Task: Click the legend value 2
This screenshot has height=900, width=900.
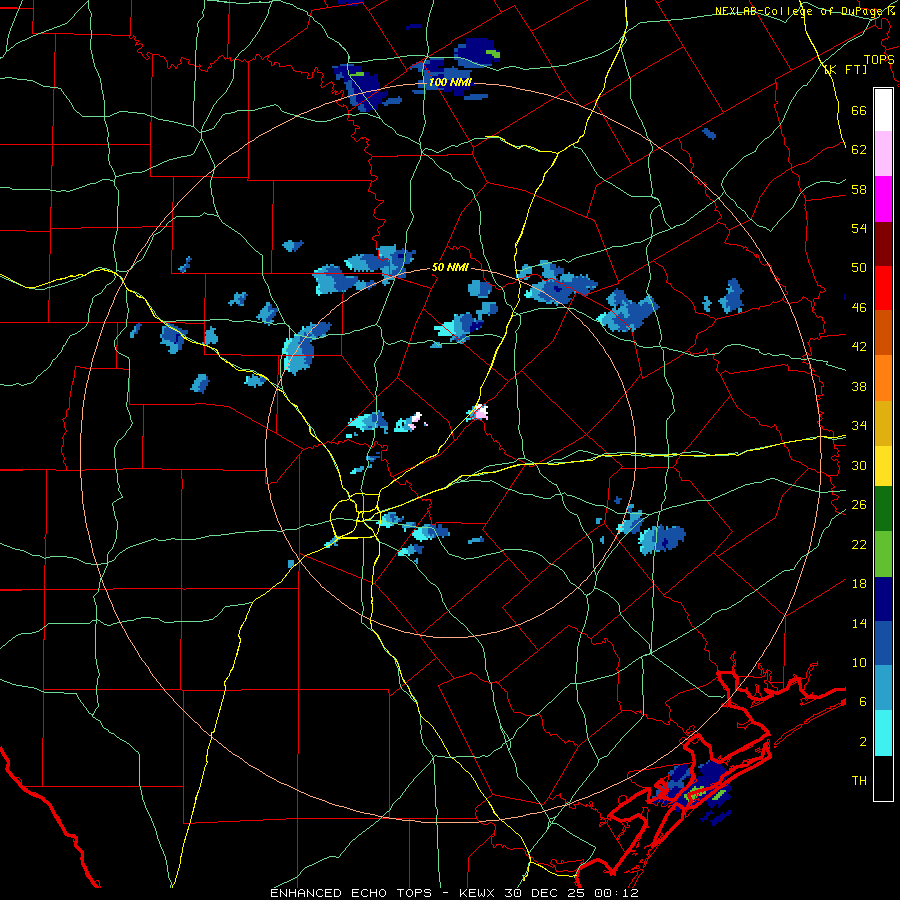Action: (x=863, y=742)
